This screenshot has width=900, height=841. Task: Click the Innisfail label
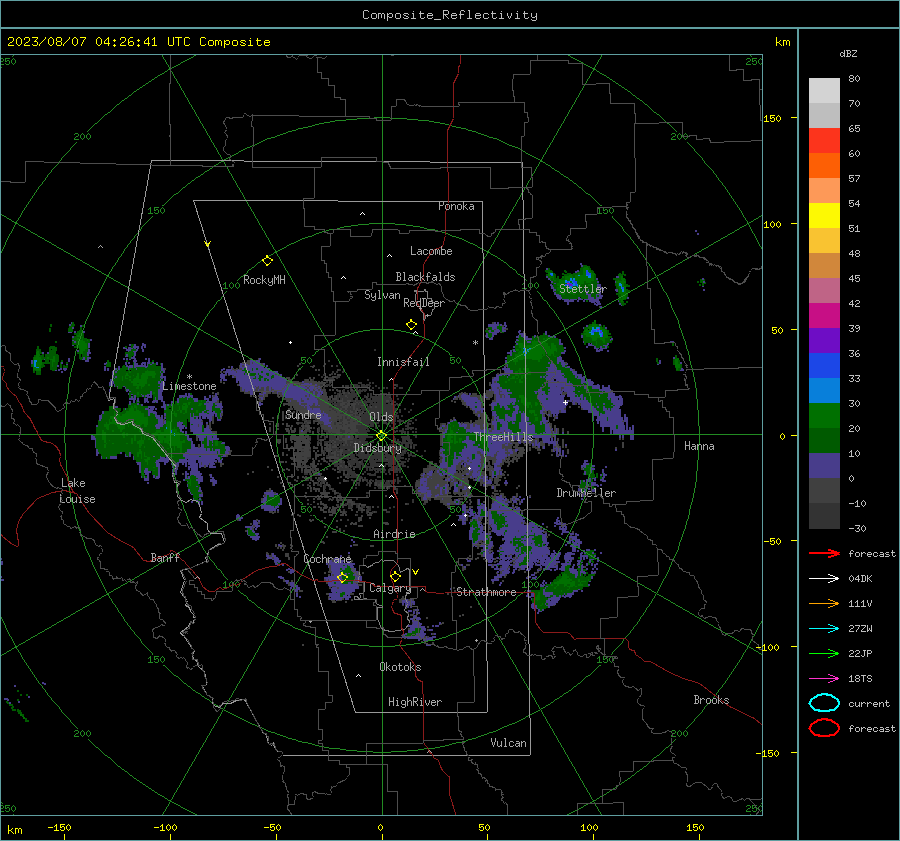[x=403, y=362]
